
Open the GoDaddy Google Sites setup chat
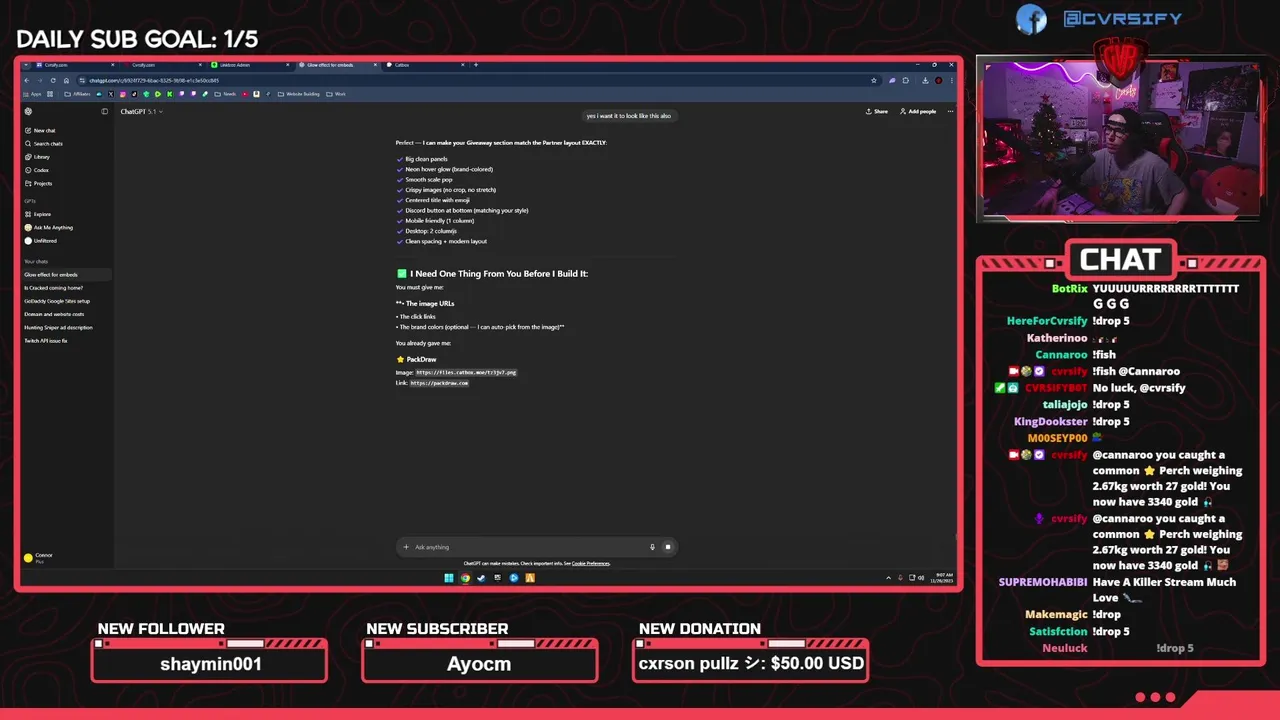coord(57,301)
